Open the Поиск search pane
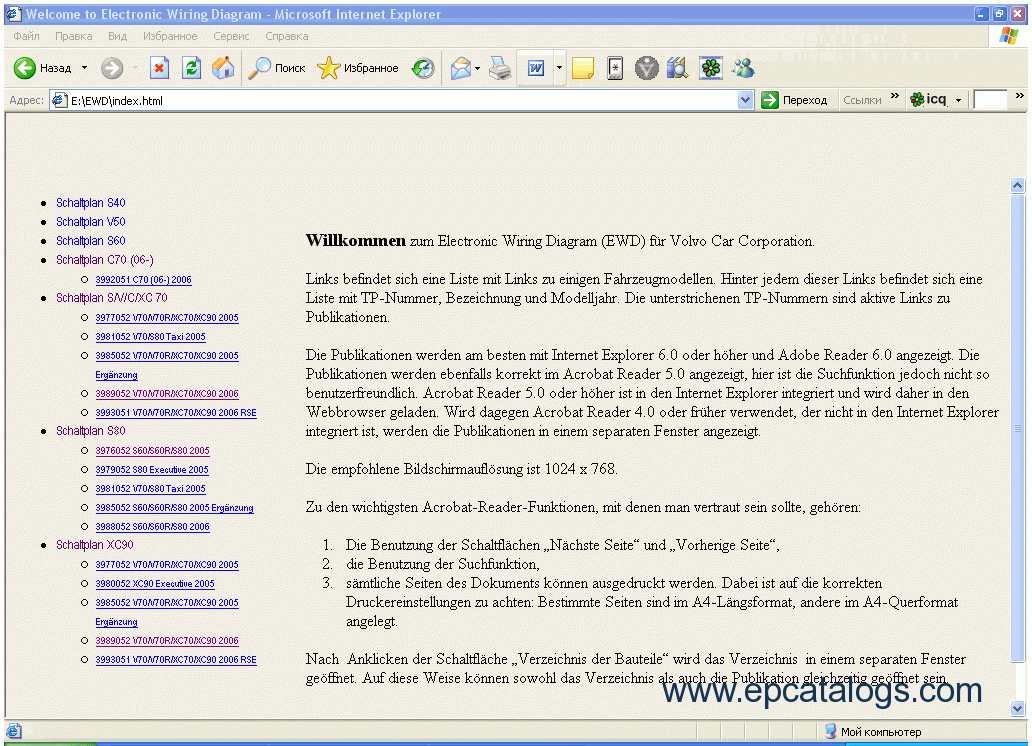1032x746 pixels. point(277,68)
